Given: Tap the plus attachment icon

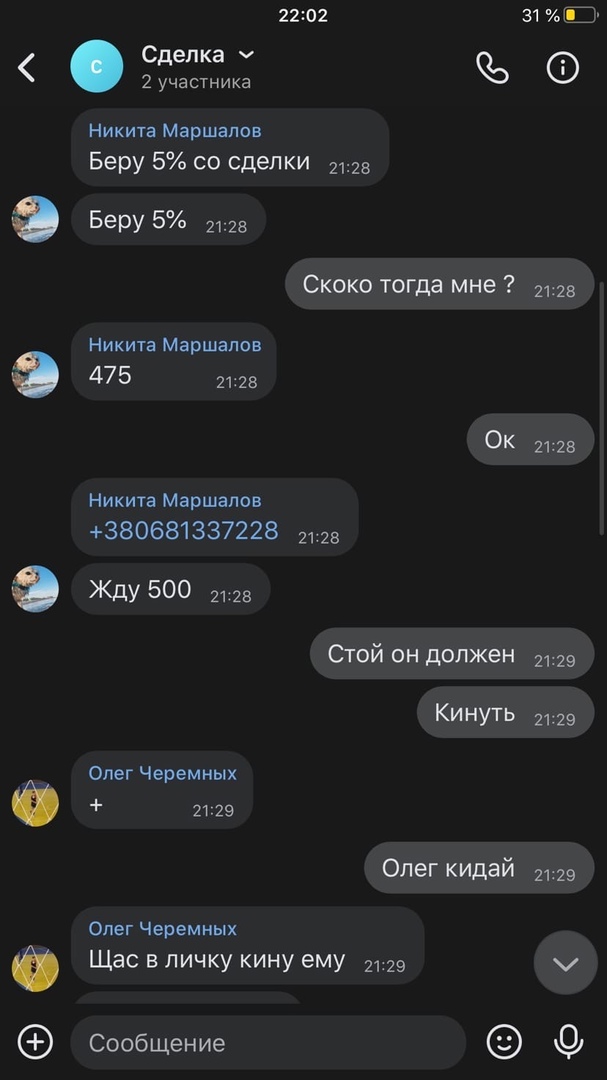Looking at the screenshot, I should pyautogui.click(x=35, y=1042).
